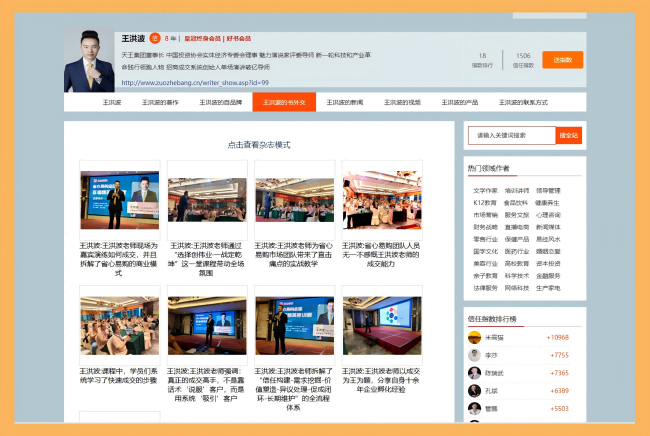
Task: Select 陈旭武's avatar in ranking list
Action: (x=474, y=373)
